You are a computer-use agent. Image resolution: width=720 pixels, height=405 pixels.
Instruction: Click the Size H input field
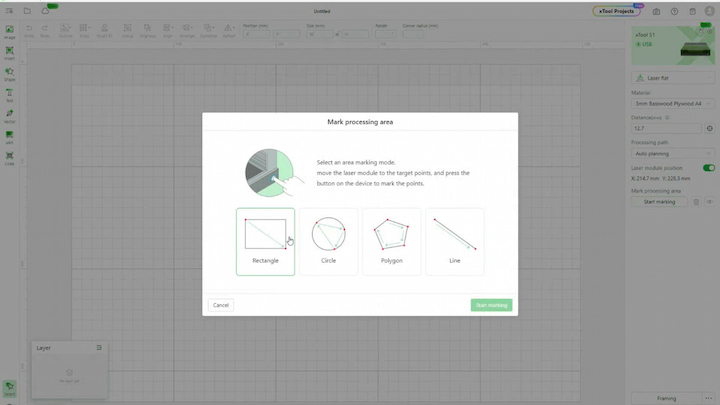tap(355, 34)
